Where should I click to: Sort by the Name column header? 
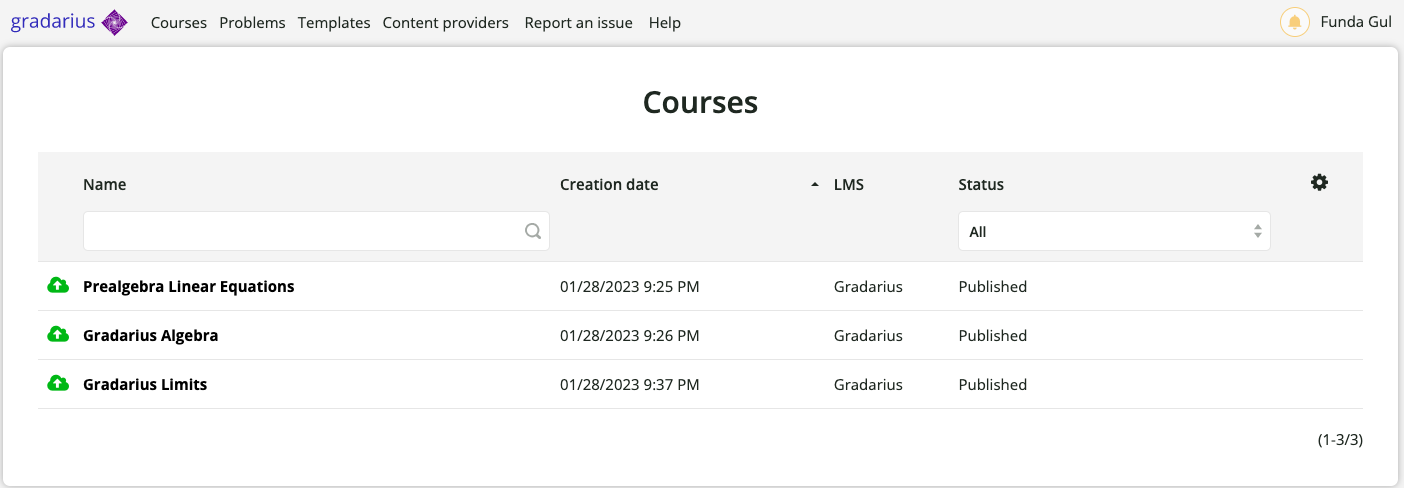[x=104, y=184]
